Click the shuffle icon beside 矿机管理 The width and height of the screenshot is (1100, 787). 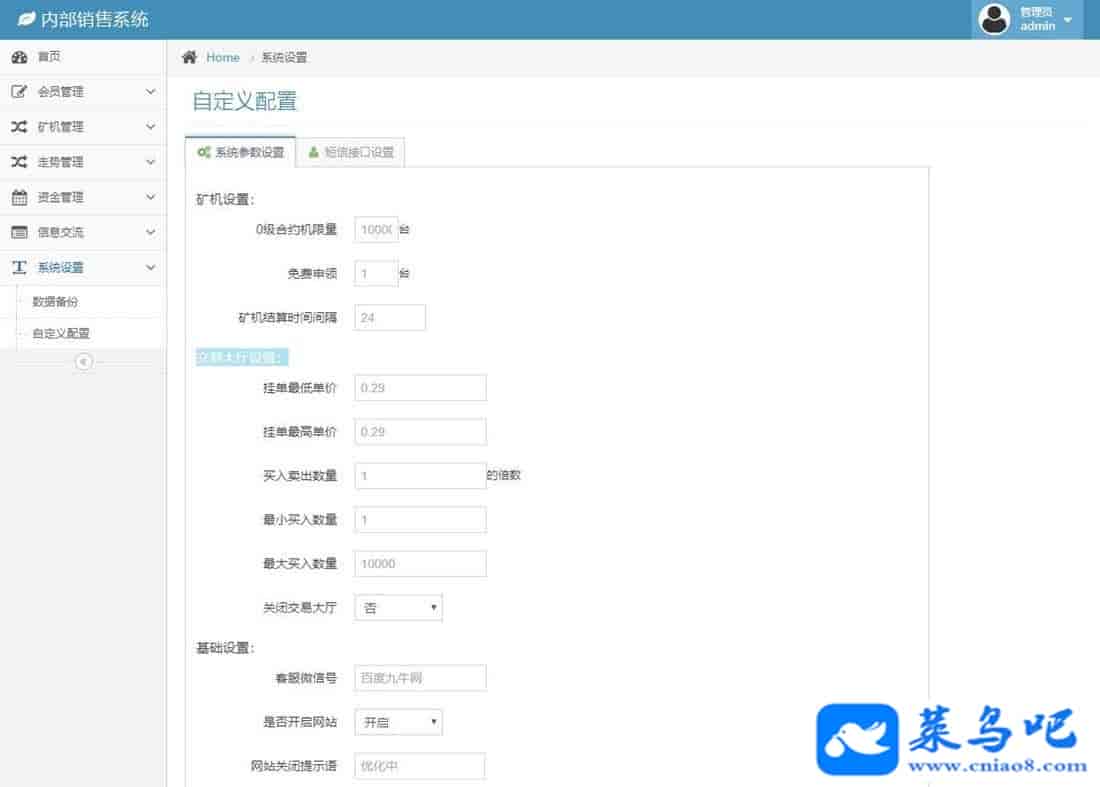19,127
